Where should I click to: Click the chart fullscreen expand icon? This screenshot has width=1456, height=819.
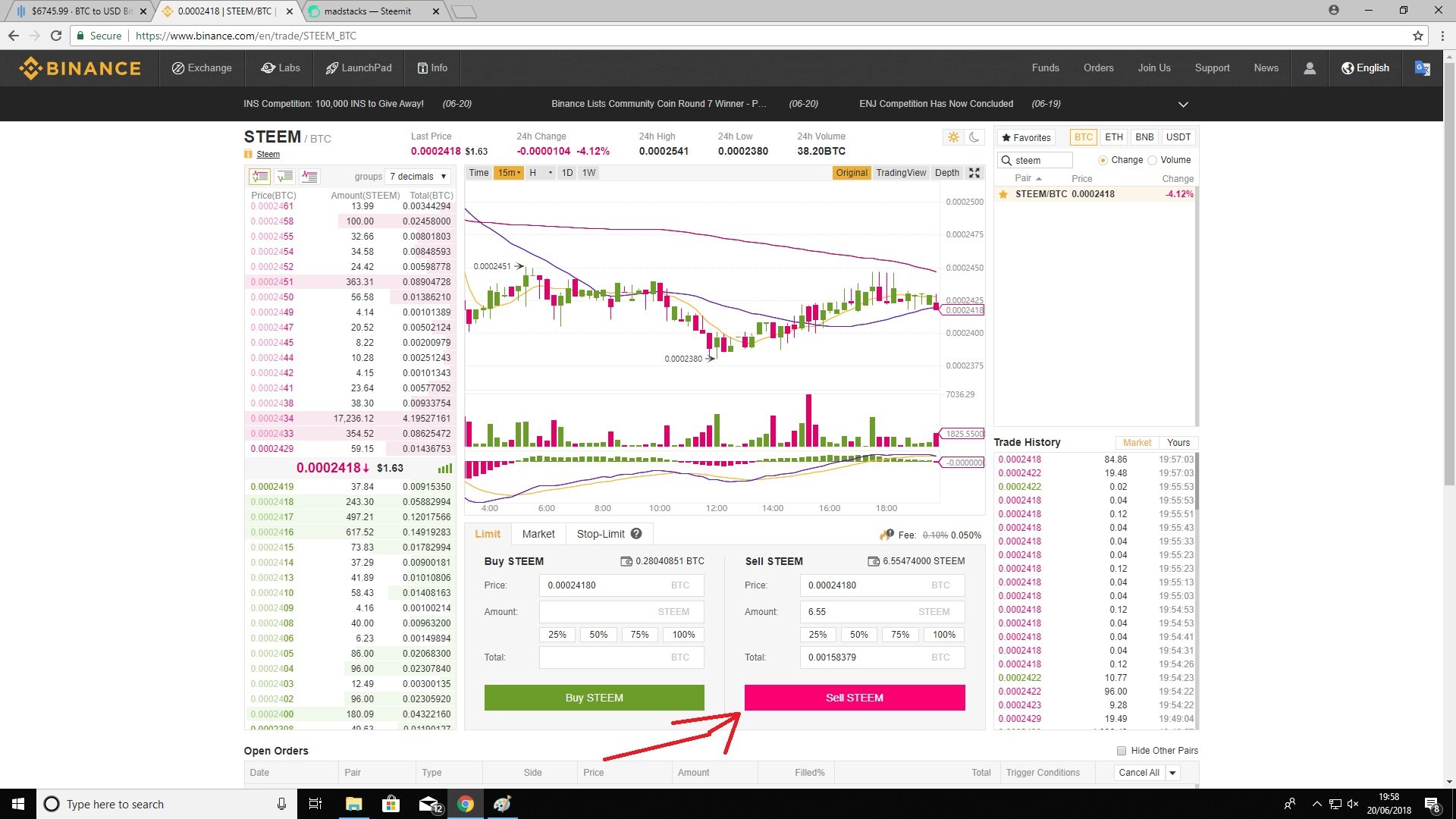tap(974, 173)
